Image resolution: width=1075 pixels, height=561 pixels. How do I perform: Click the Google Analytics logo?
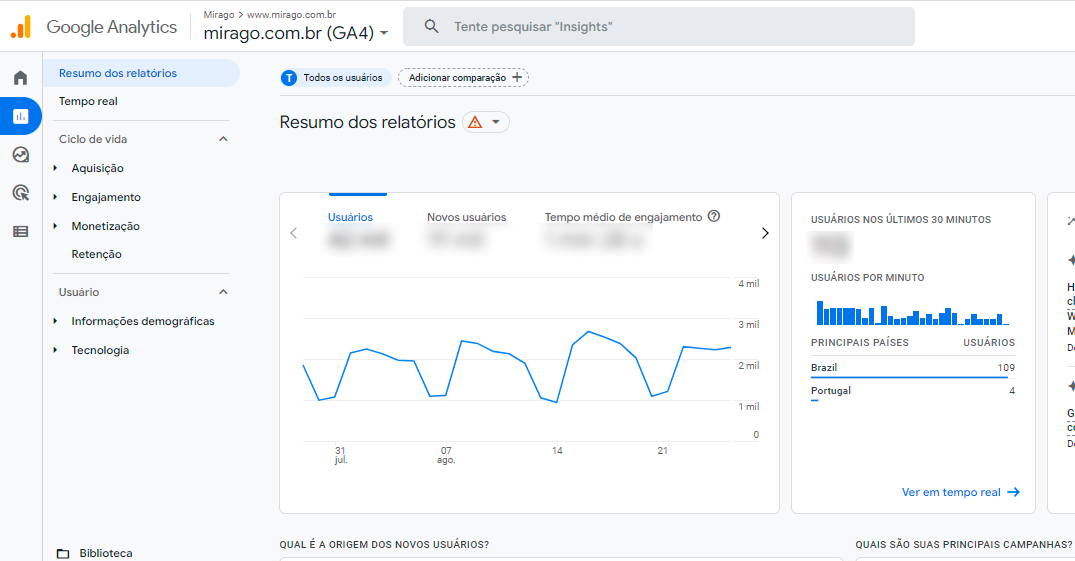(x=21, y=27)
